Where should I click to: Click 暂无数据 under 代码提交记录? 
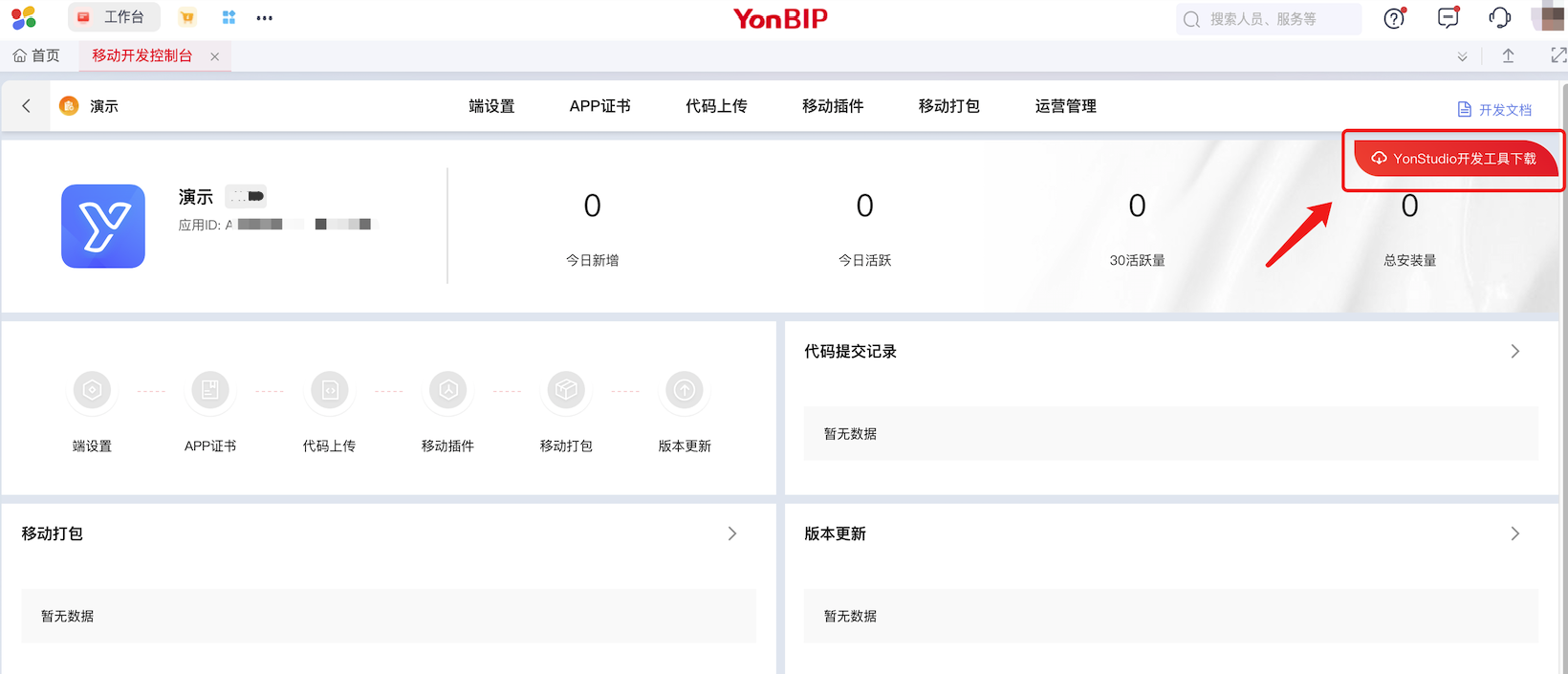pyautogui.click(x=850, y=434)
